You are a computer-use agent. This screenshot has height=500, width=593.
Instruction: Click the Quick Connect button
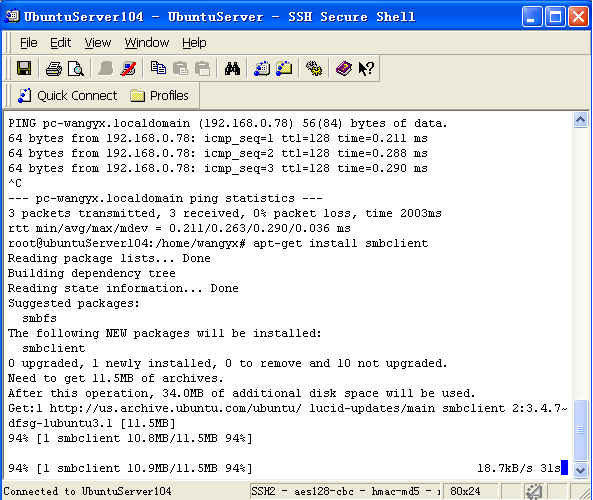68,96
